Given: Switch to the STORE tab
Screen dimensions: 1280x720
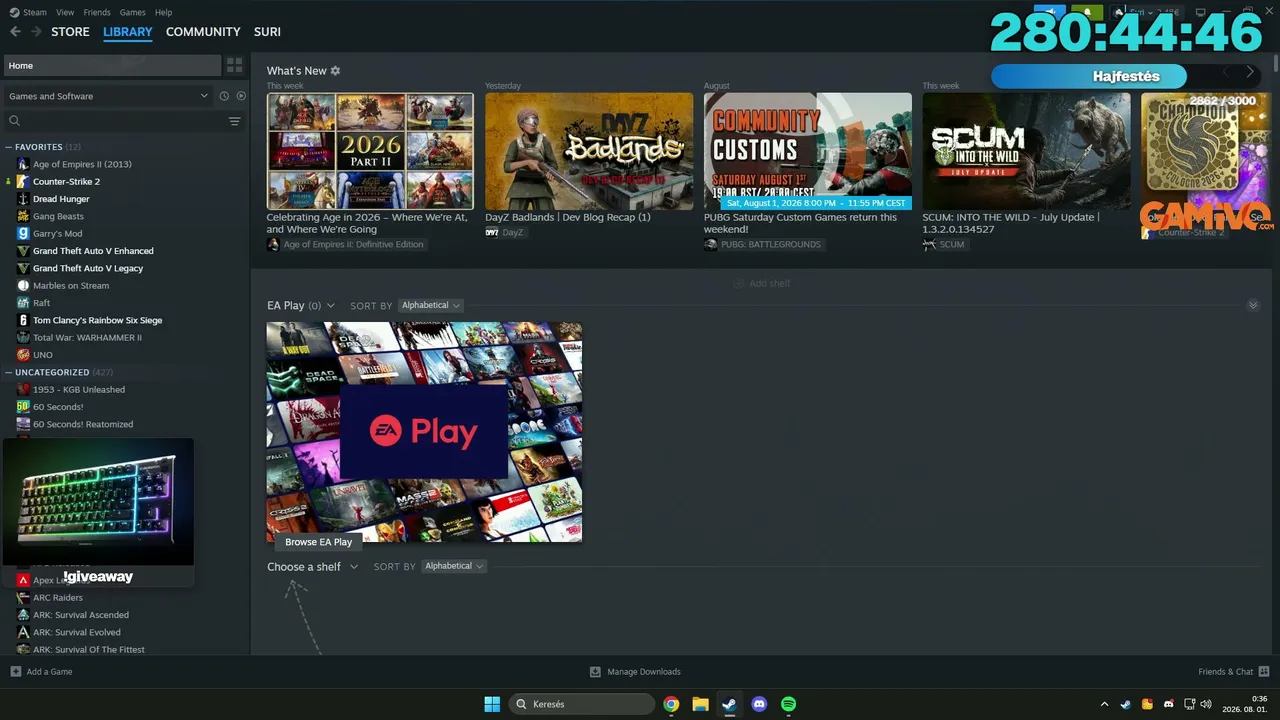Looking at the screenshot, I should [x=70, y=32].
